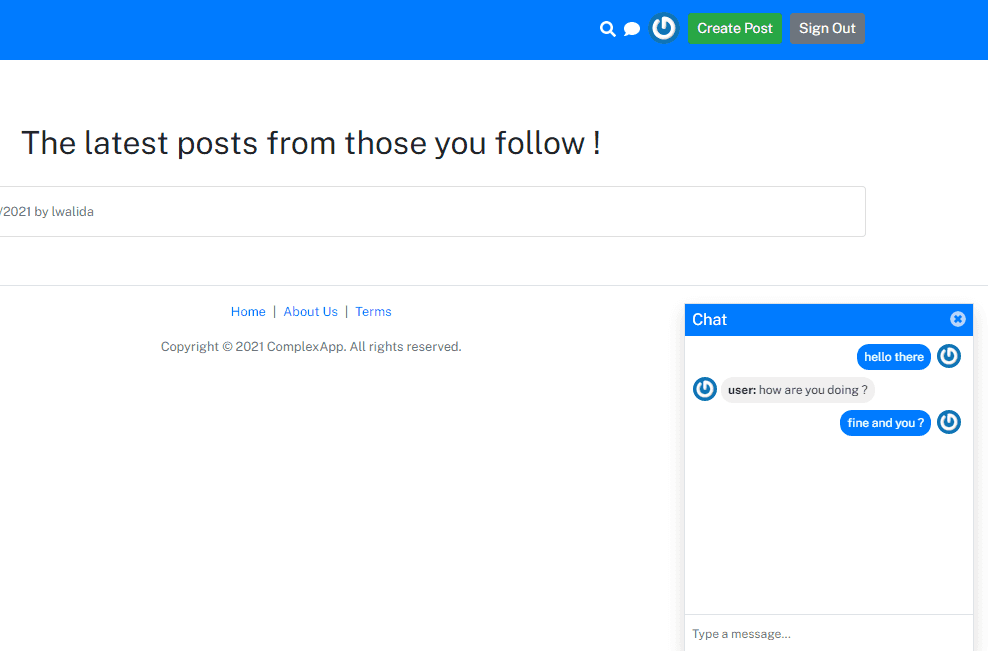Open the chat bubble icon in header
Screen dimensions: 988x651
click(x=631, y=29)
